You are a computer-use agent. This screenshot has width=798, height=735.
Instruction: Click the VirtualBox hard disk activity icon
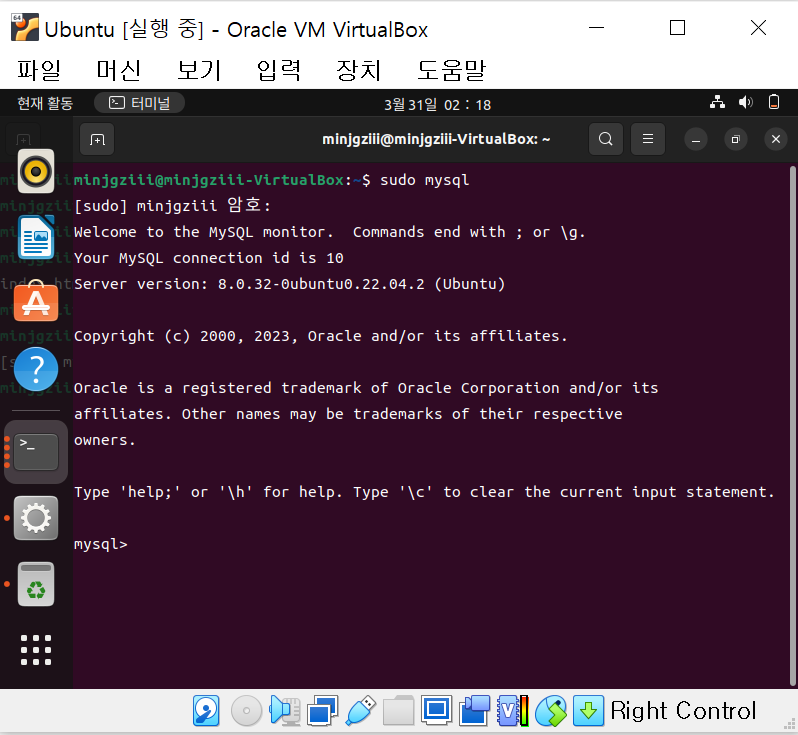206,711
